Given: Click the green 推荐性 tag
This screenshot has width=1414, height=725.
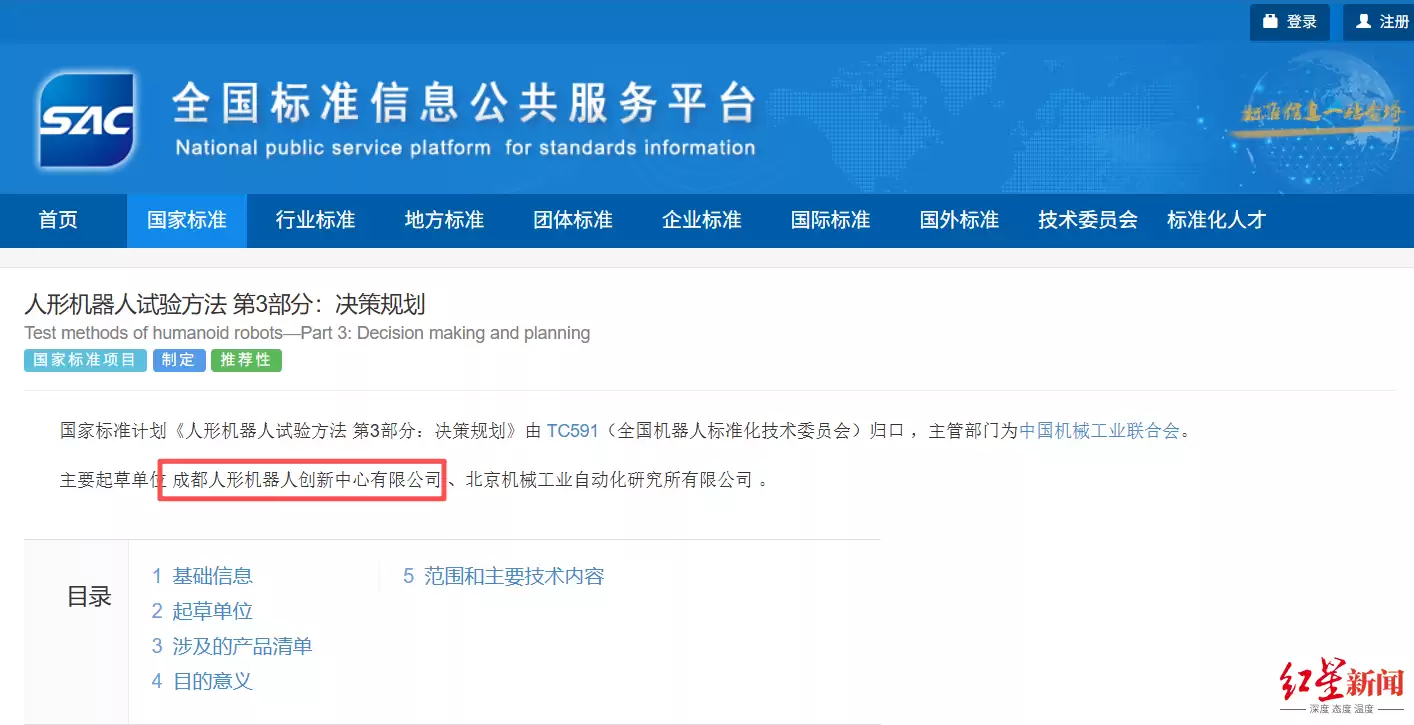Looking at the screenshot, I should click(246, 360).
